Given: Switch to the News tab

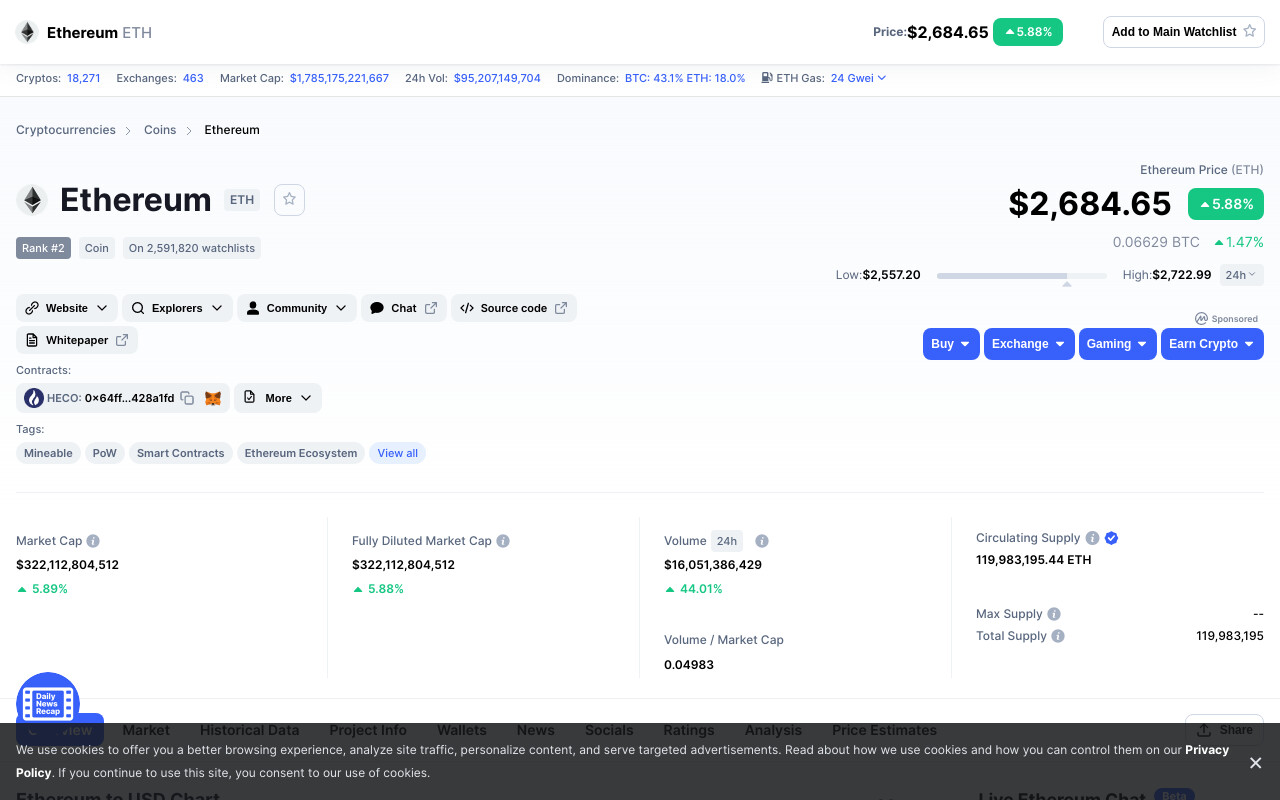Looking at the screenshot, I should [x=536, y=730].
